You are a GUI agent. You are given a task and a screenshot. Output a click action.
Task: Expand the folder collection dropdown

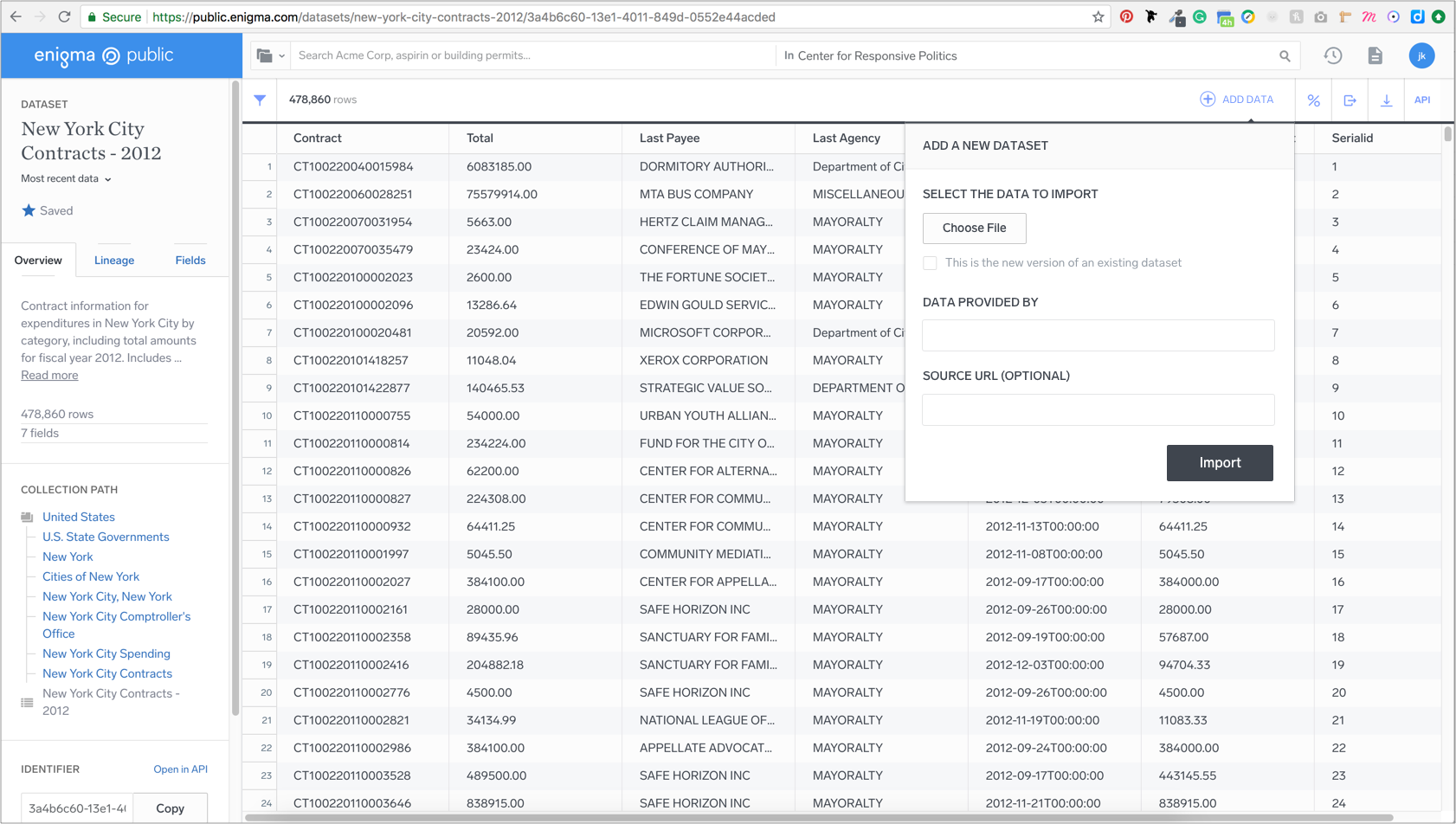tap(270, 55)
